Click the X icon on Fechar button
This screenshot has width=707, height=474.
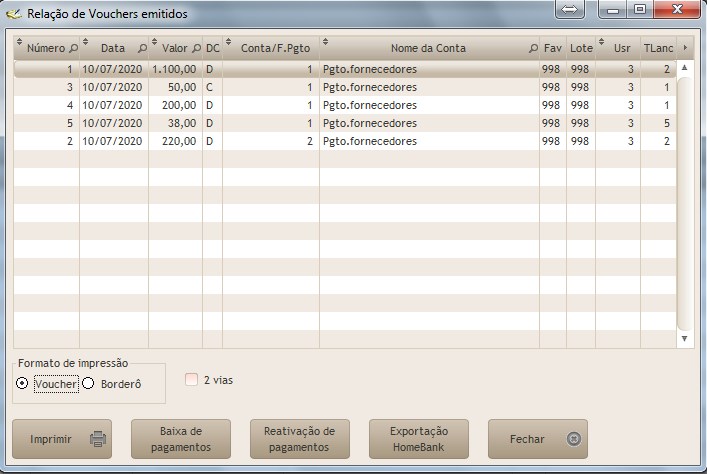573,439
